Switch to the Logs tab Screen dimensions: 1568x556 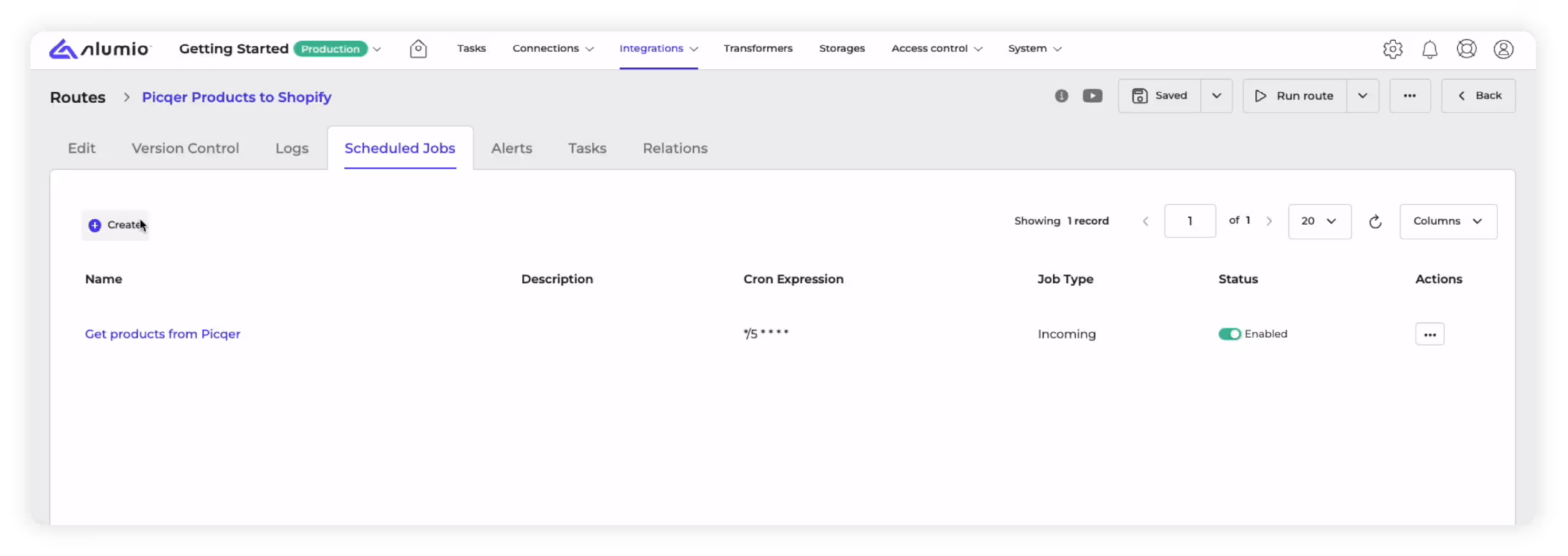292,148
